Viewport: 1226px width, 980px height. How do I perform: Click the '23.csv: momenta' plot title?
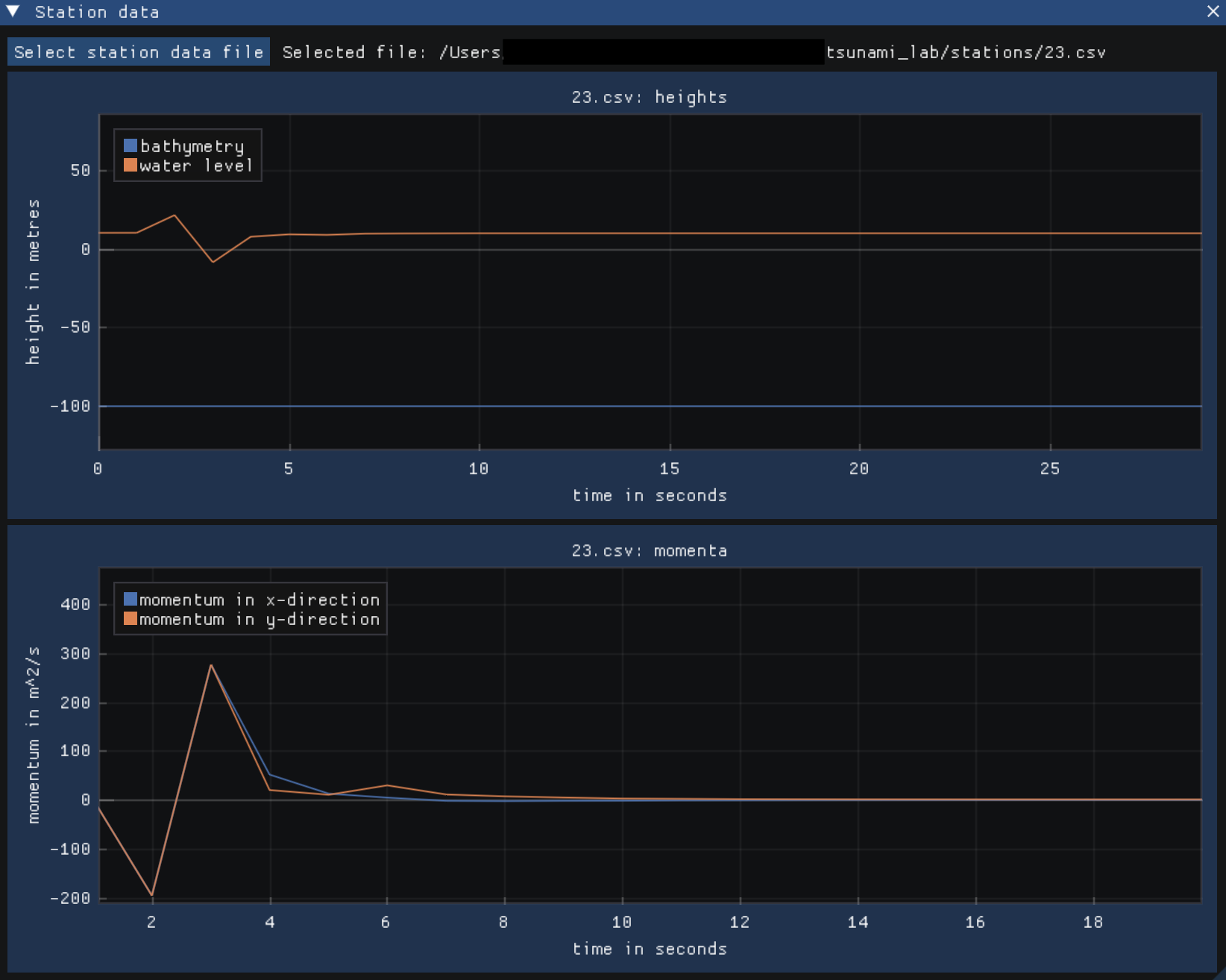click(650, 551)
